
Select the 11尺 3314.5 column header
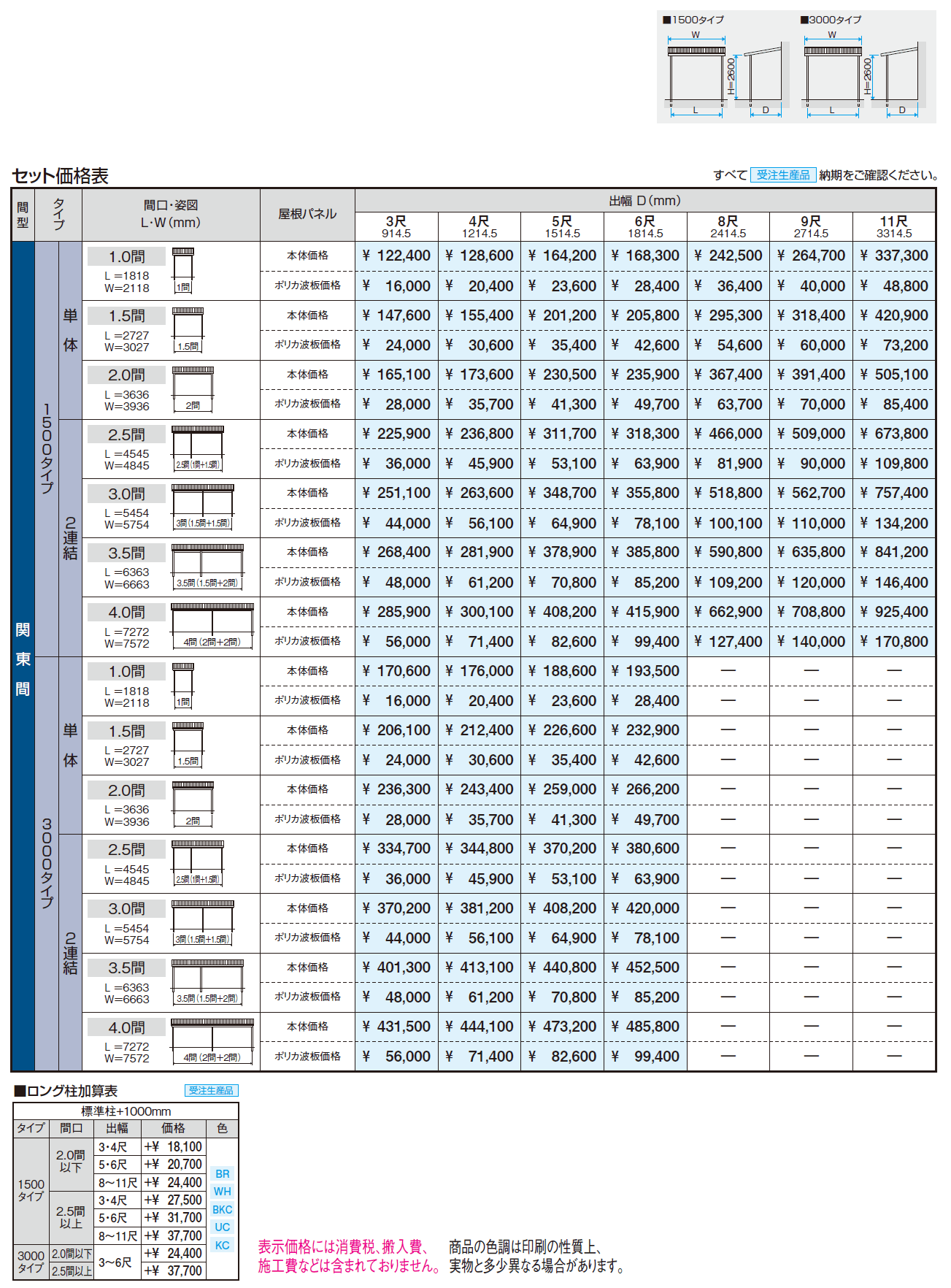894,226
